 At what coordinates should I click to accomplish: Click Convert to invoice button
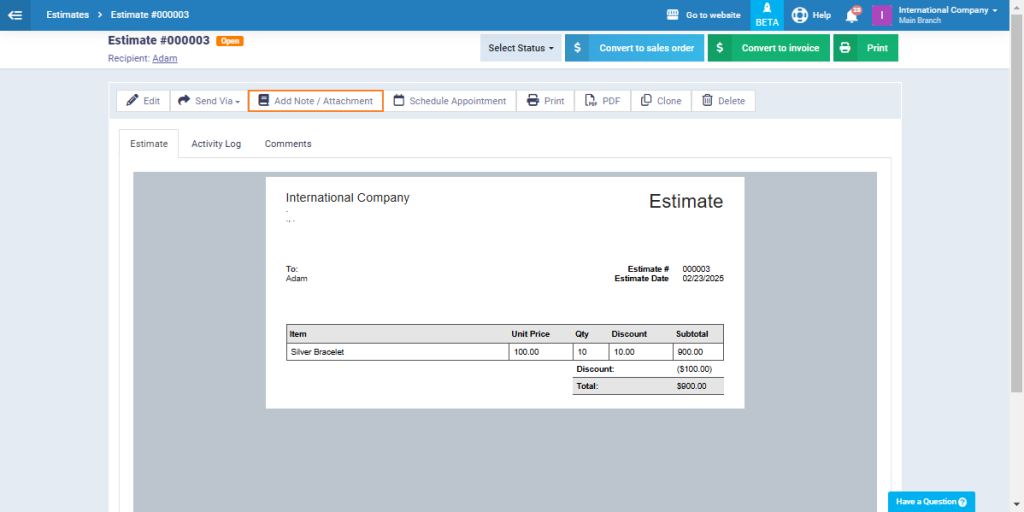(x=769, y=48)
